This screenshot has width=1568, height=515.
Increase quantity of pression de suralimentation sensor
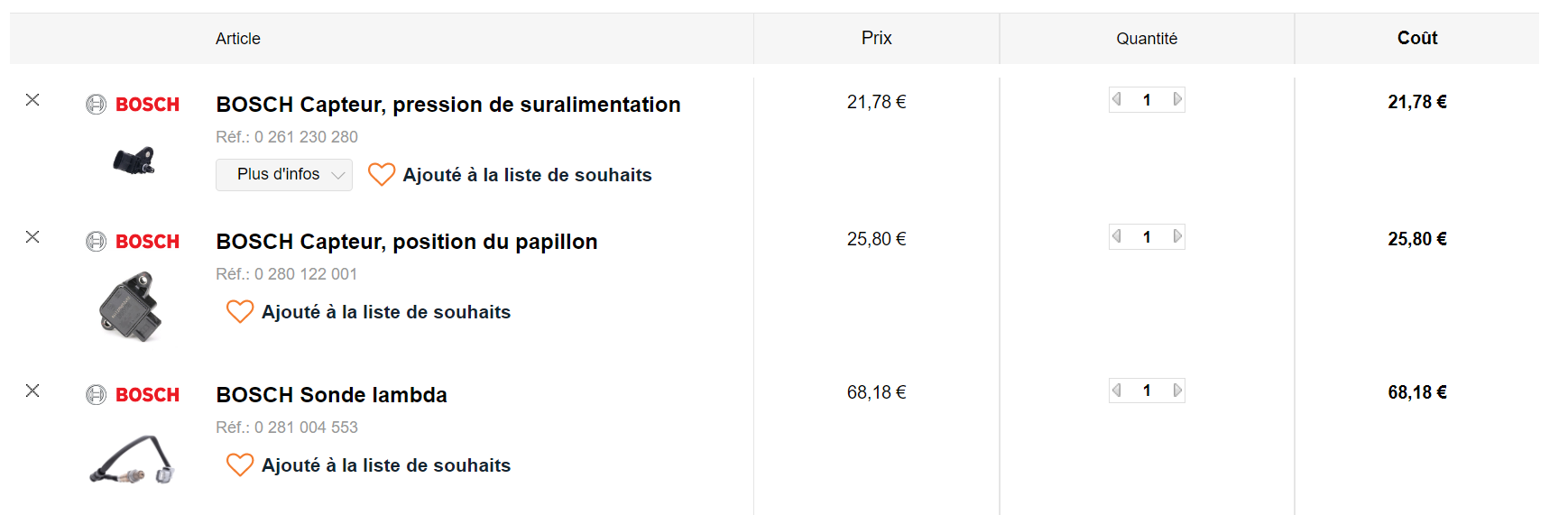click(x=1176, y=99)
